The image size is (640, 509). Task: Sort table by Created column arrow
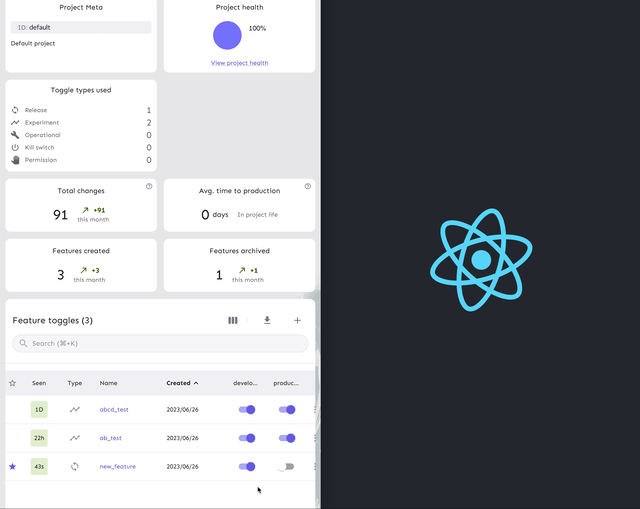(x=196, y=383)
